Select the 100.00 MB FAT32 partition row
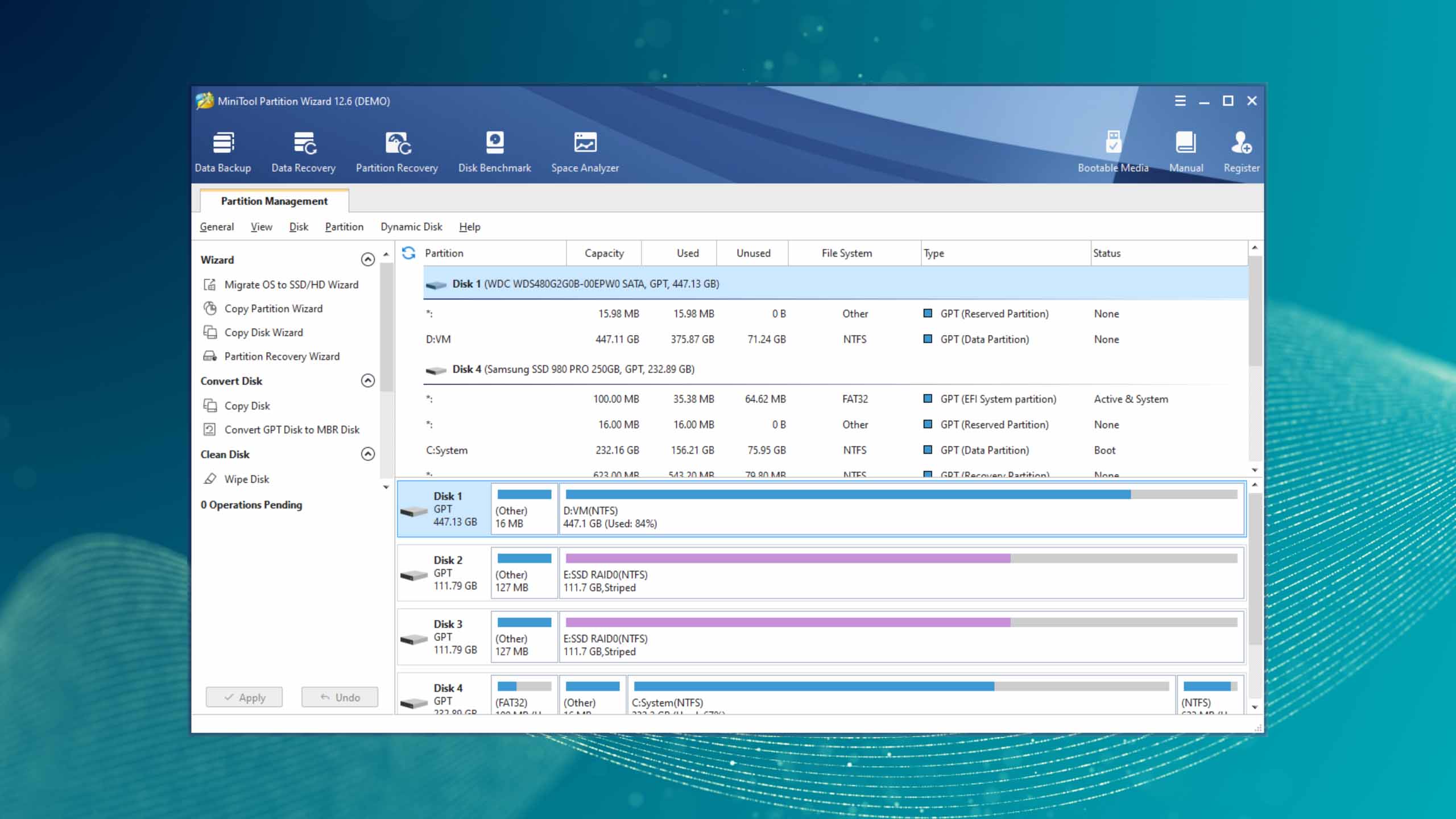This screenshot has width=1456, height=819. 835,399
